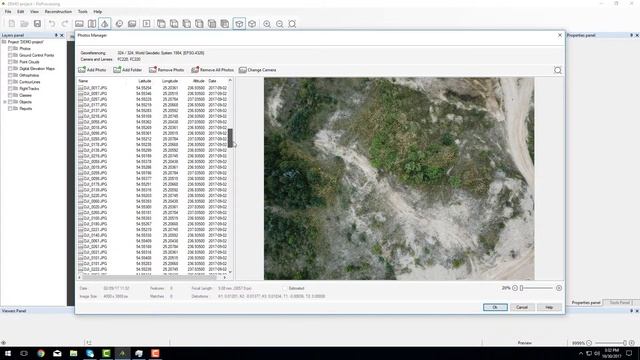The height and width of the screenshot is (360, 640).
Task: Confirm the dialog with Ok button
Action: click(x=495, y=307)
